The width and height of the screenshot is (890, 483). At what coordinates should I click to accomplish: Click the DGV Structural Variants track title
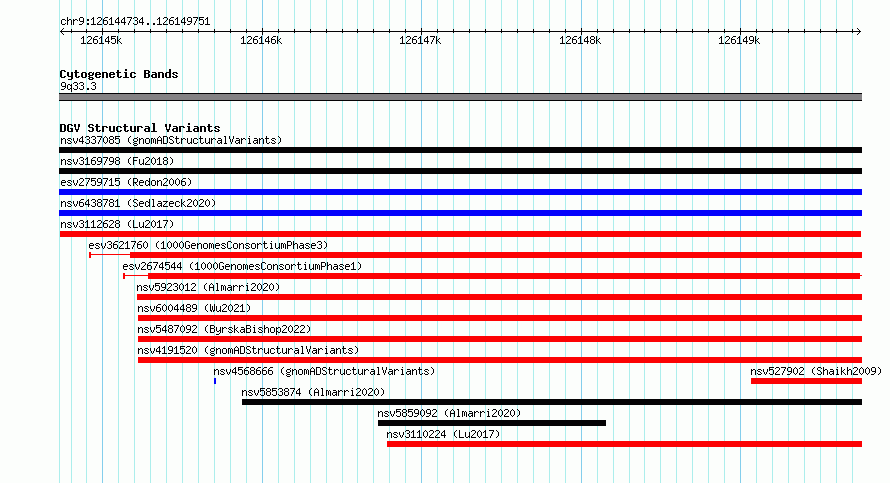tap(140, 128)
